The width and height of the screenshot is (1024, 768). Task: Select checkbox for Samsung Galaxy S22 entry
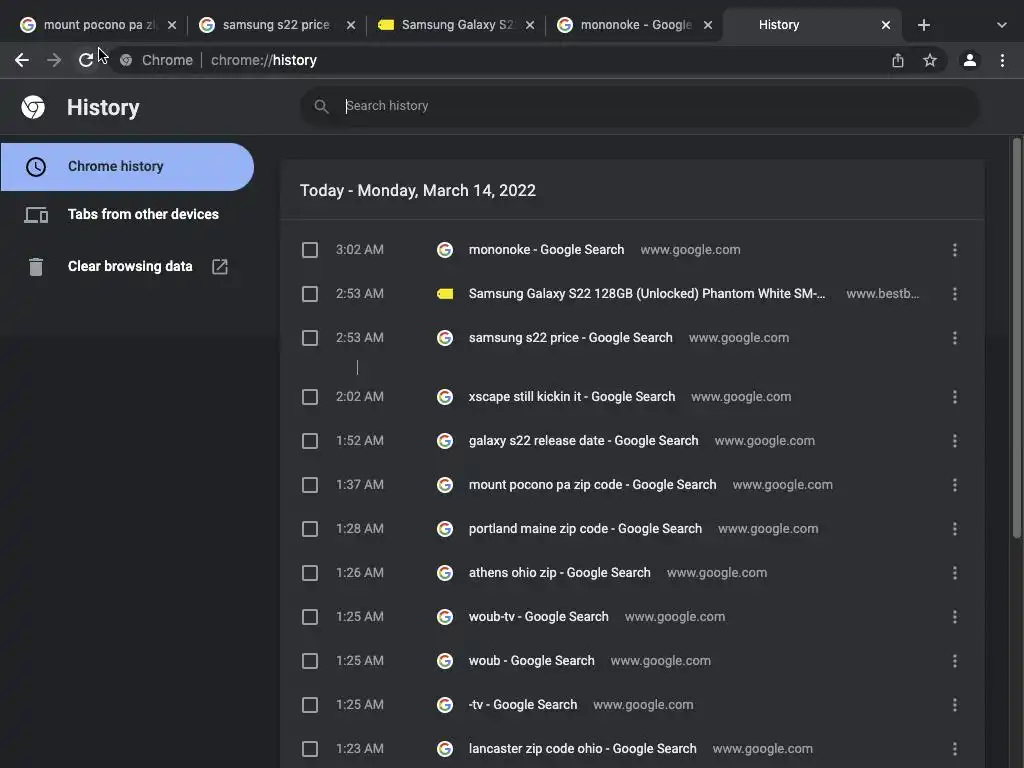pos(310,294)
